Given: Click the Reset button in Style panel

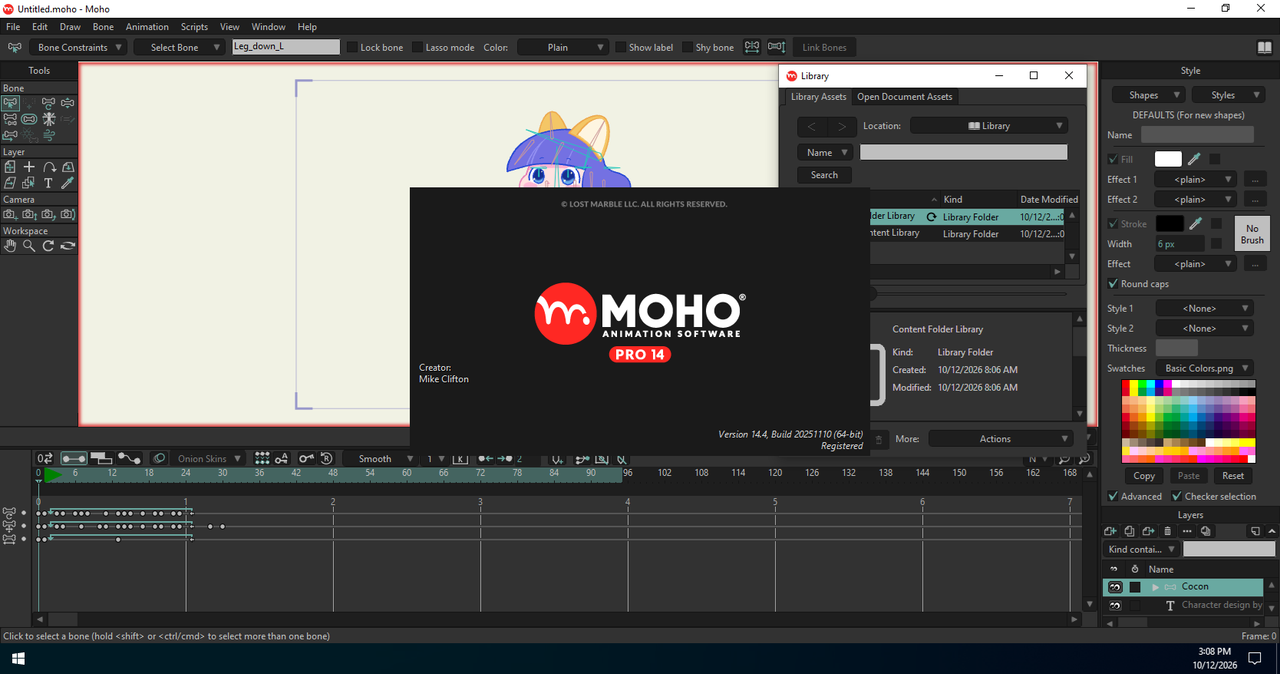Looking at the screenshot, I should 1233,476.
